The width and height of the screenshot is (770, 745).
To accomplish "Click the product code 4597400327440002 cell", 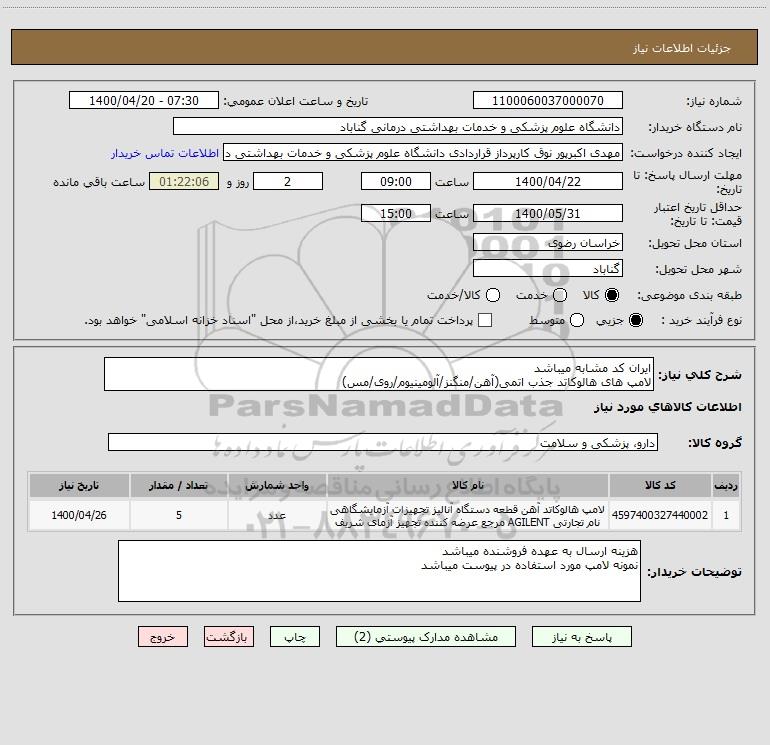I will pyautogui.click(x=660, y=515).
